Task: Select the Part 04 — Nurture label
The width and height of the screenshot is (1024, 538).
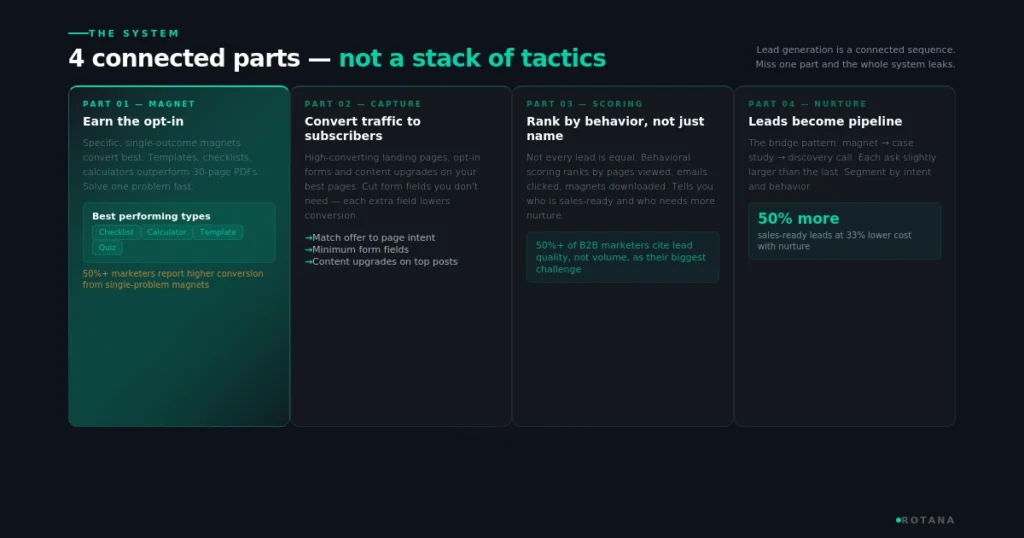Action: pos(807,104)
